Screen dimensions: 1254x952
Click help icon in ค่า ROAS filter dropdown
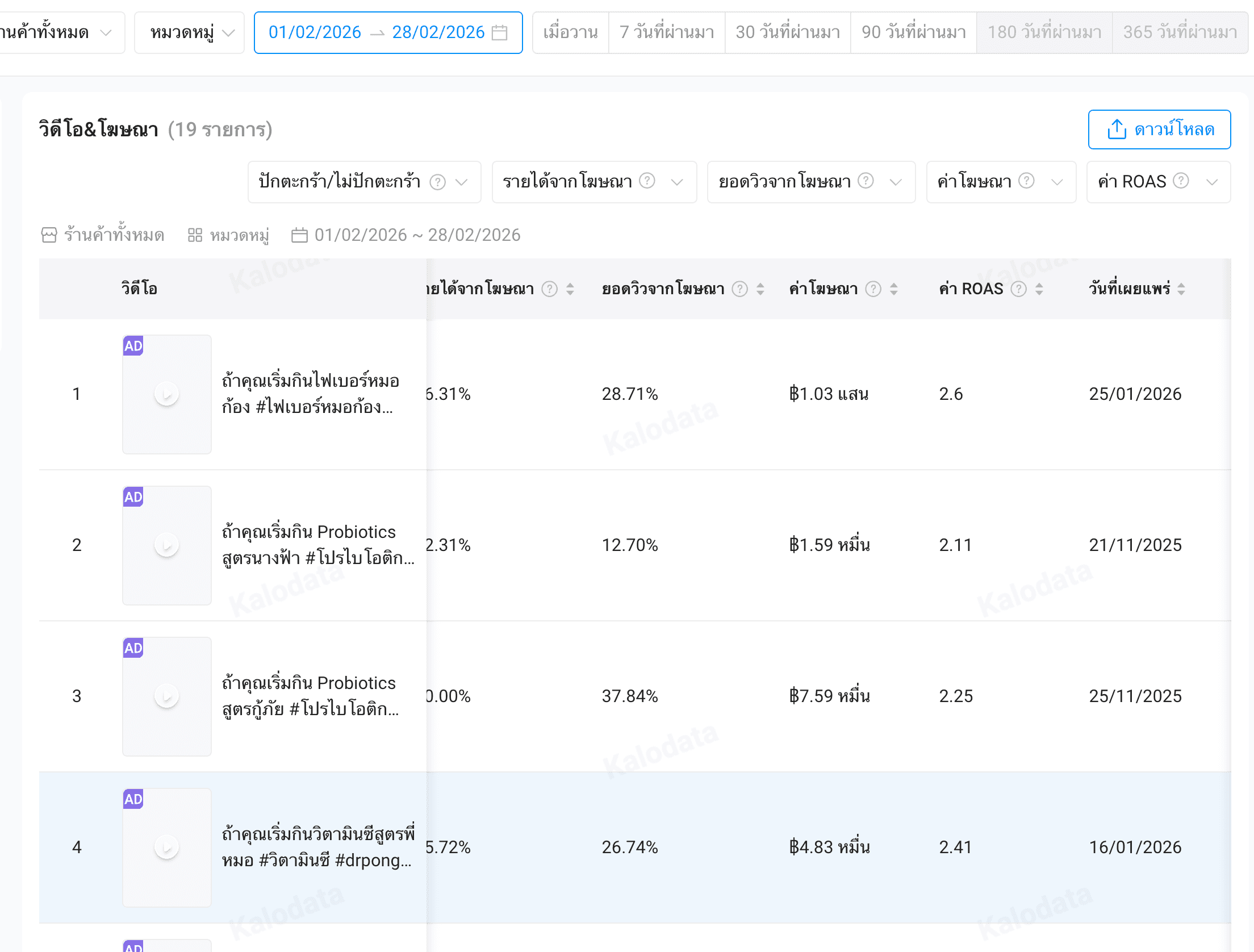pyautogui.click(x=1181, y=181)
